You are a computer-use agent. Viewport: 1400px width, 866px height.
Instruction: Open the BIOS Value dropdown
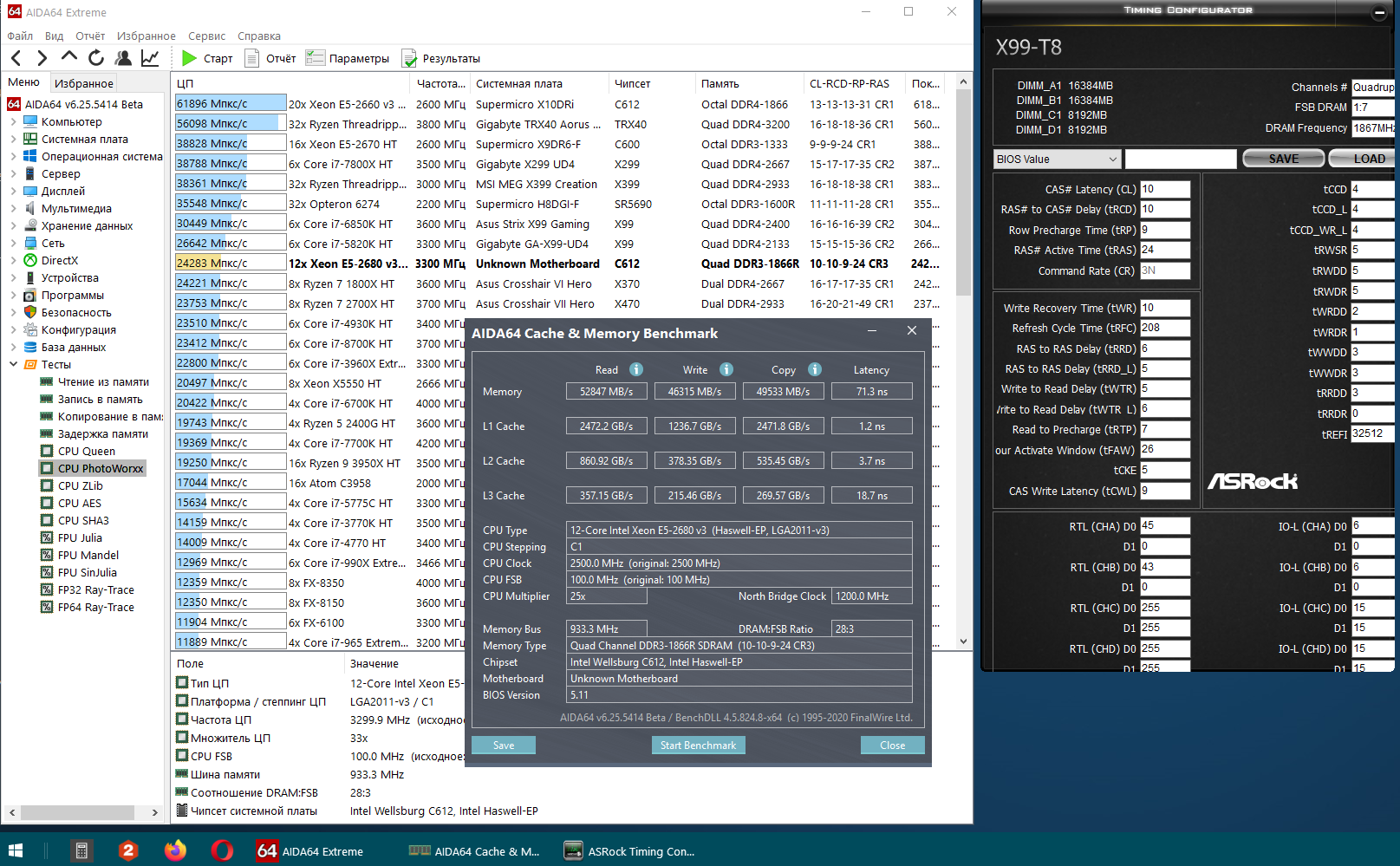[1058, 159]
